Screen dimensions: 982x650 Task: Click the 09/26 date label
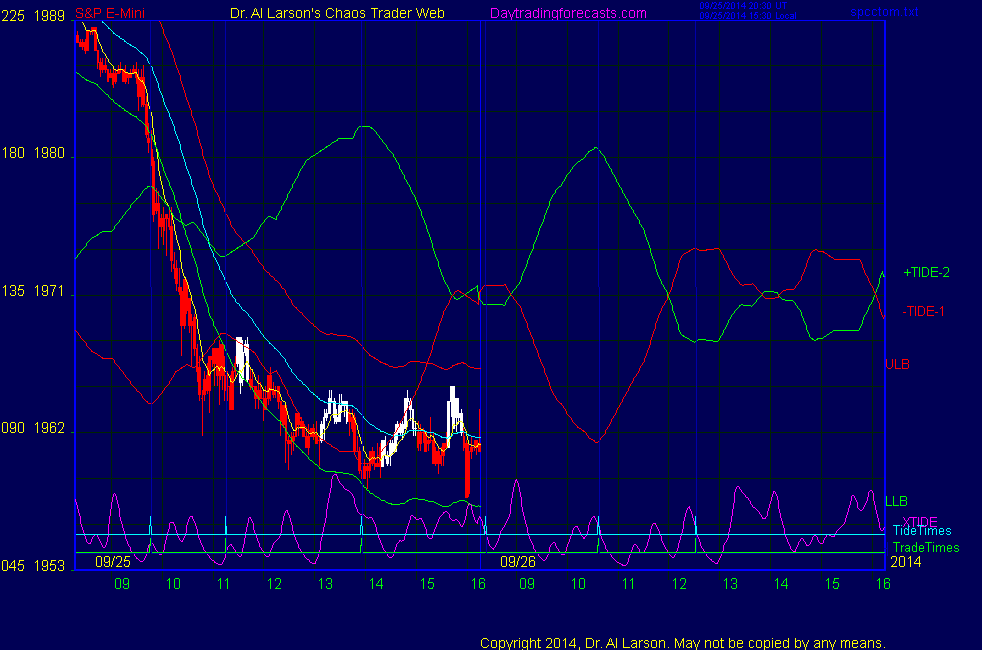click(x=518, y=562)
